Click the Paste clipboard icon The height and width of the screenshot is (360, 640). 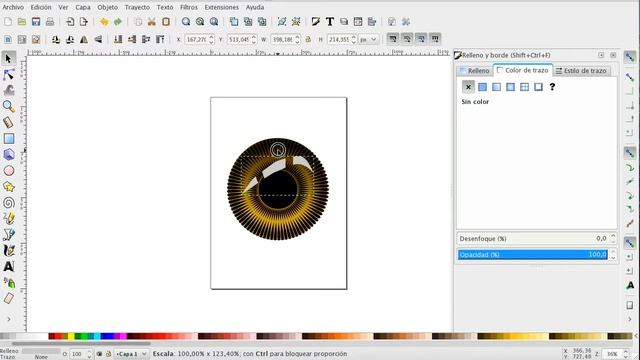[166, 22]
